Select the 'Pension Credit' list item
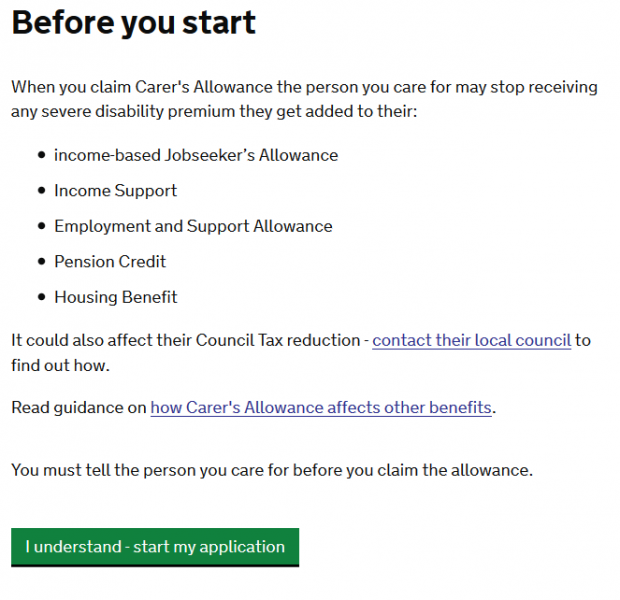This screenshot has width=620, height=600. coord(110,261)
